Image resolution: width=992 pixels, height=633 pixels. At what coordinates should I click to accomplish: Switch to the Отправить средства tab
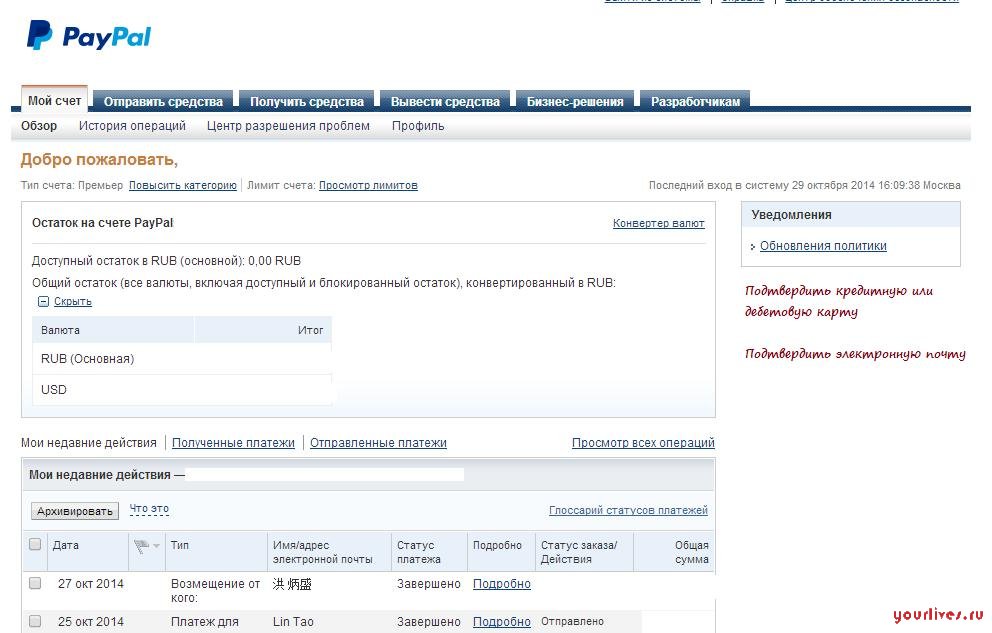click(163, 101)
